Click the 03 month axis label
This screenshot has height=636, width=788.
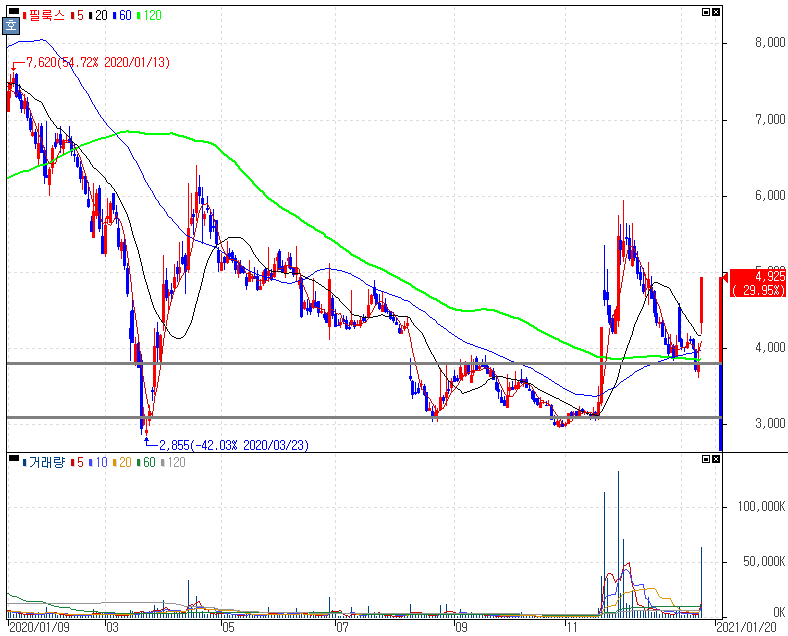coord(112,627)
